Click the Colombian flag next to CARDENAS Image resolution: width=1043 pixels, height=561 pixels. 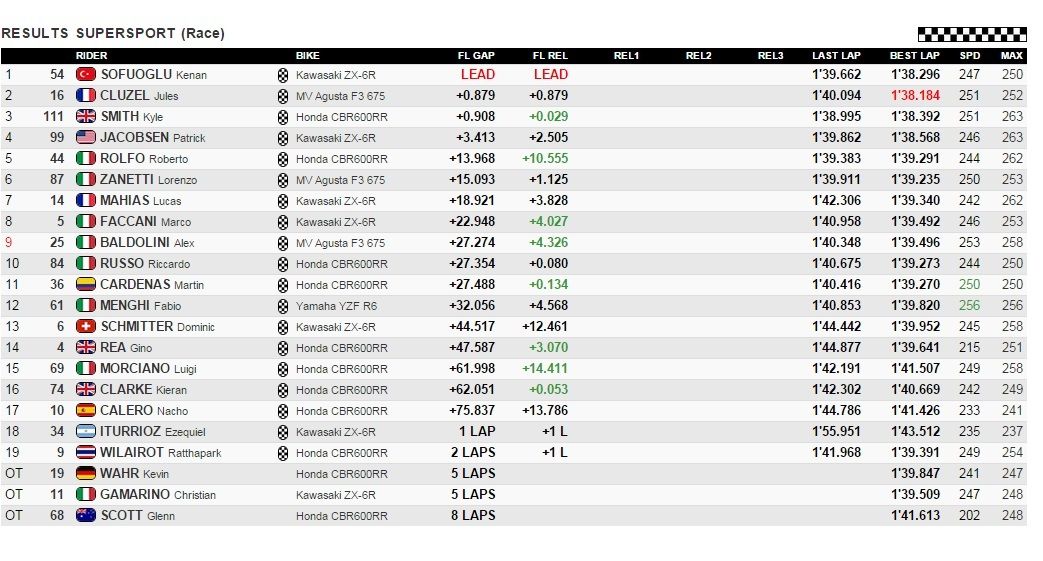click(86, 285)
